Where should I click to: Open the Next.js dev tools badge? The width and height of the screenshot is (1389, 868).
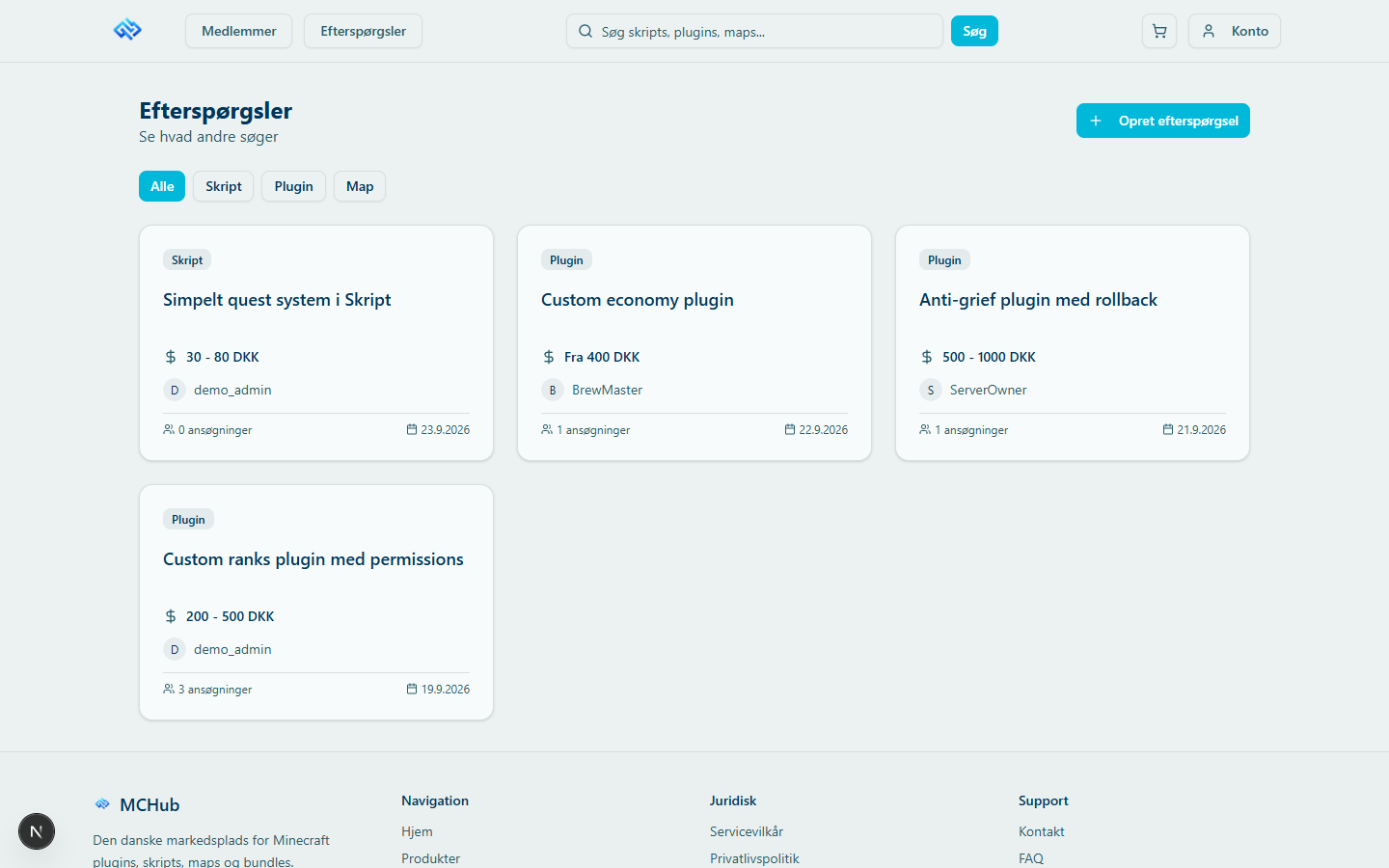[37, 831]
